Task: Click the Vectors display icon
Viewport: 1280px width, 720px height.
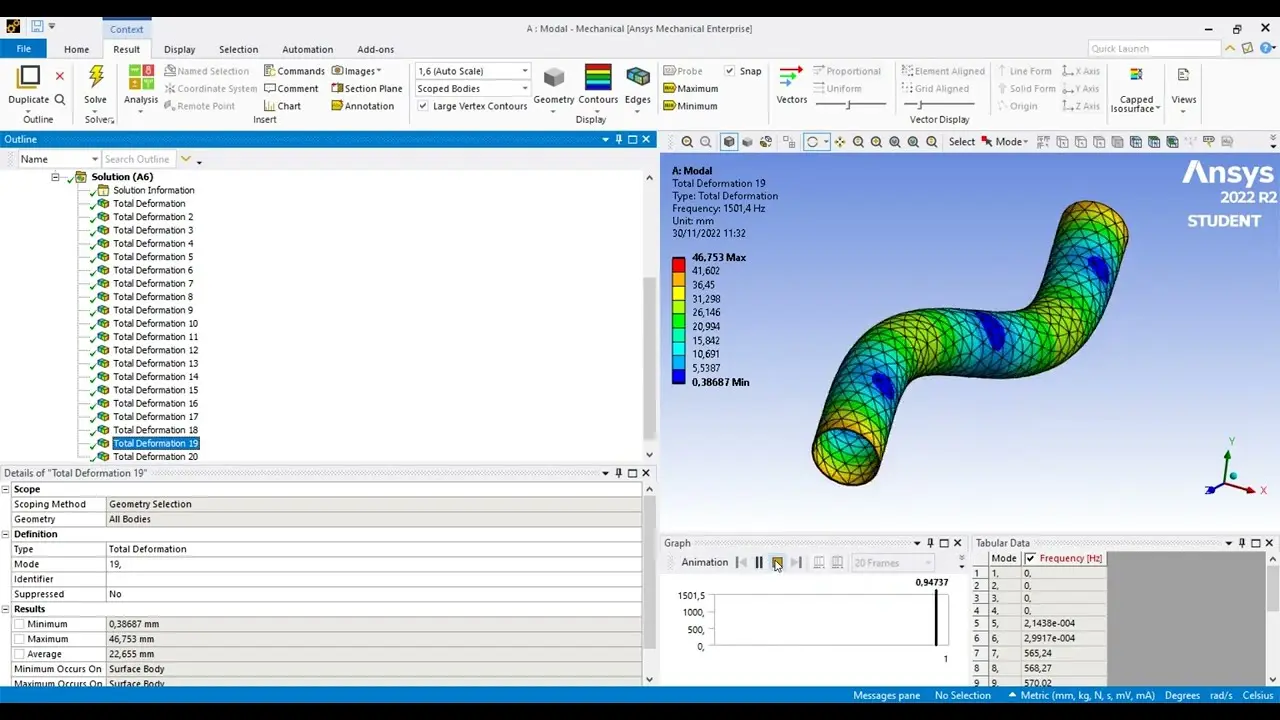Action: click(x=791, y=78)
